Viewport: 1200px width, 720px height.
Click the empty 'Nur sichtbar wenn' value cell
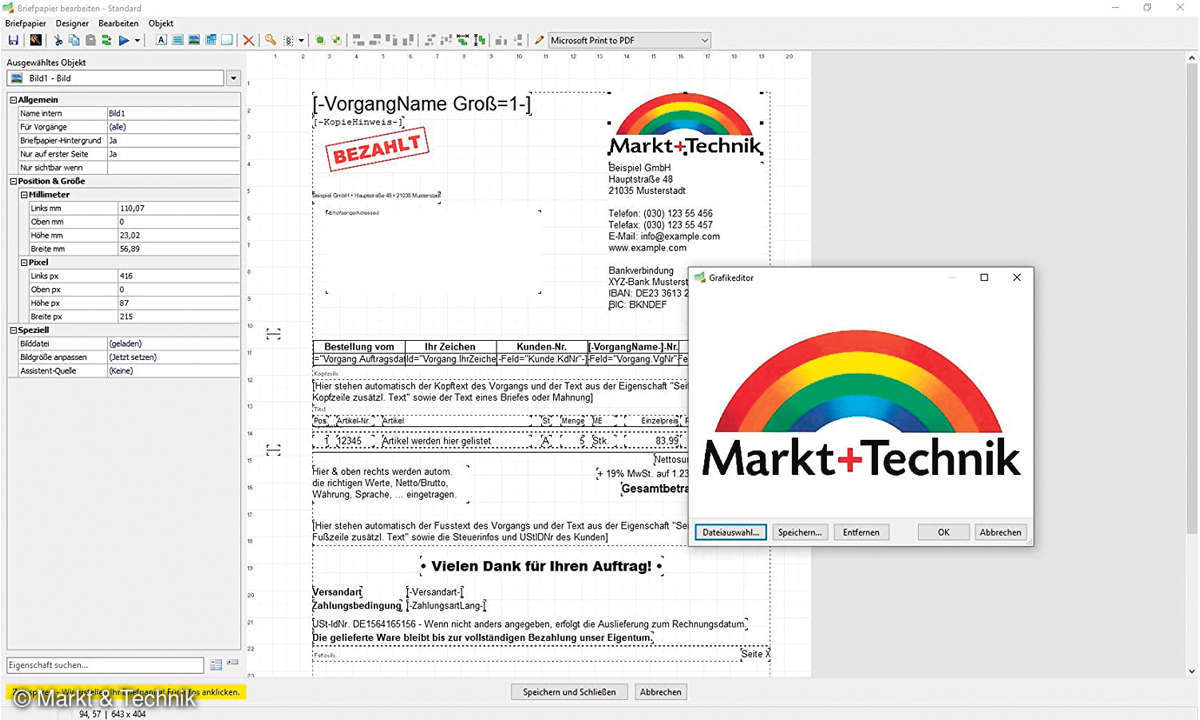click(173, 167)
